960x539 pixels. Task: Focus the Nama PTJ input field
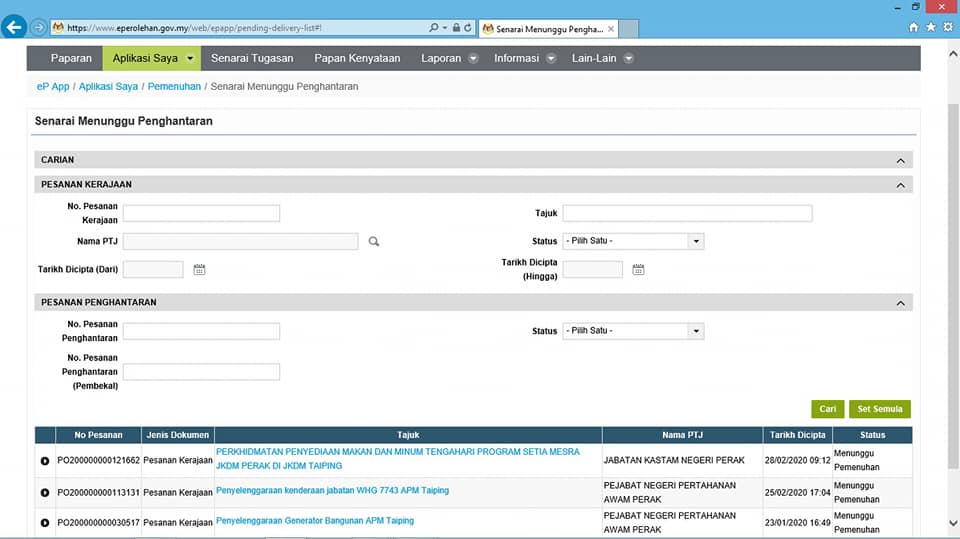[x=241, y=241]
